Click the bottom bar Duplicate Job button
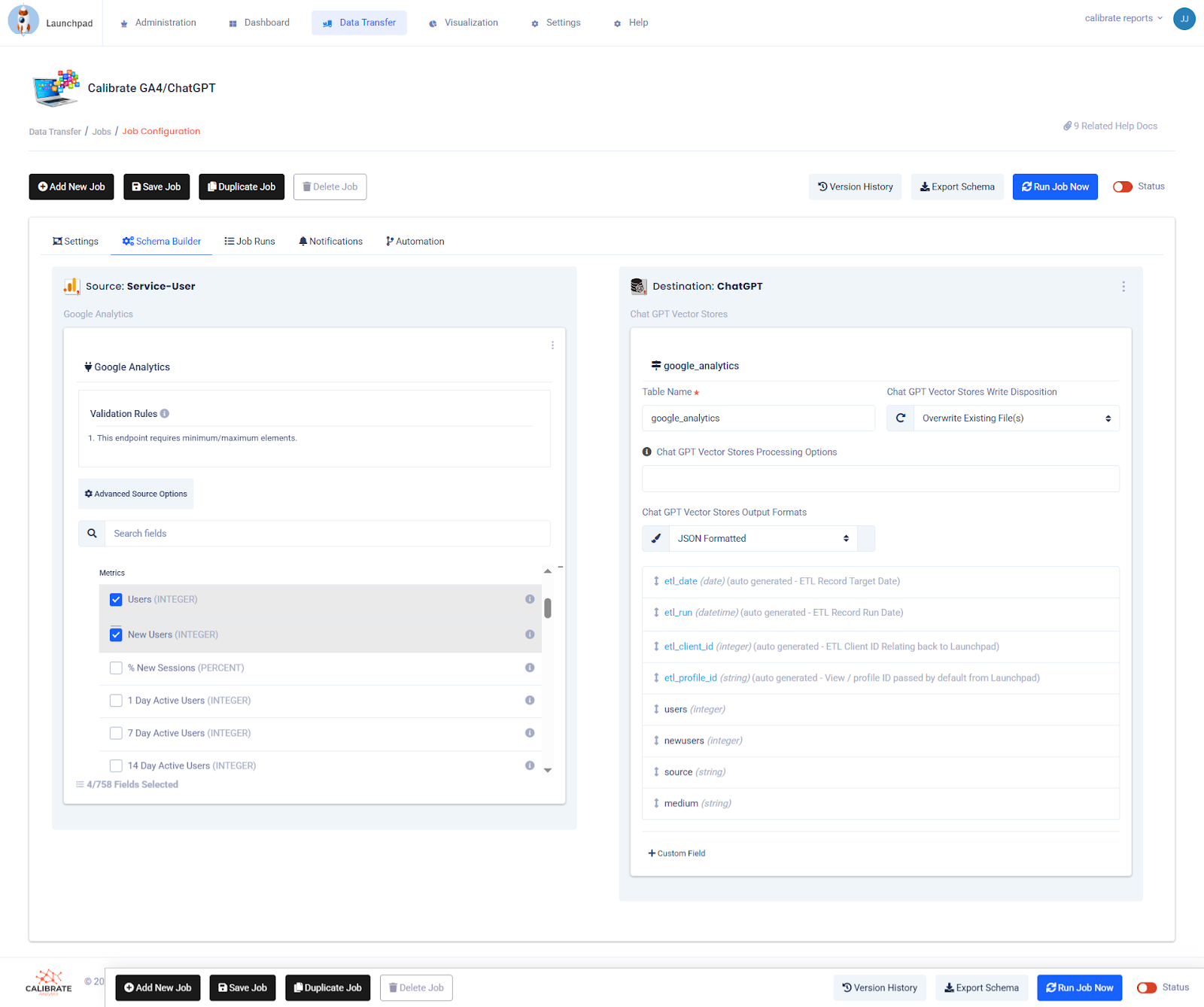The width and height of the screenshot is (1204, 1007). point(327,988)
